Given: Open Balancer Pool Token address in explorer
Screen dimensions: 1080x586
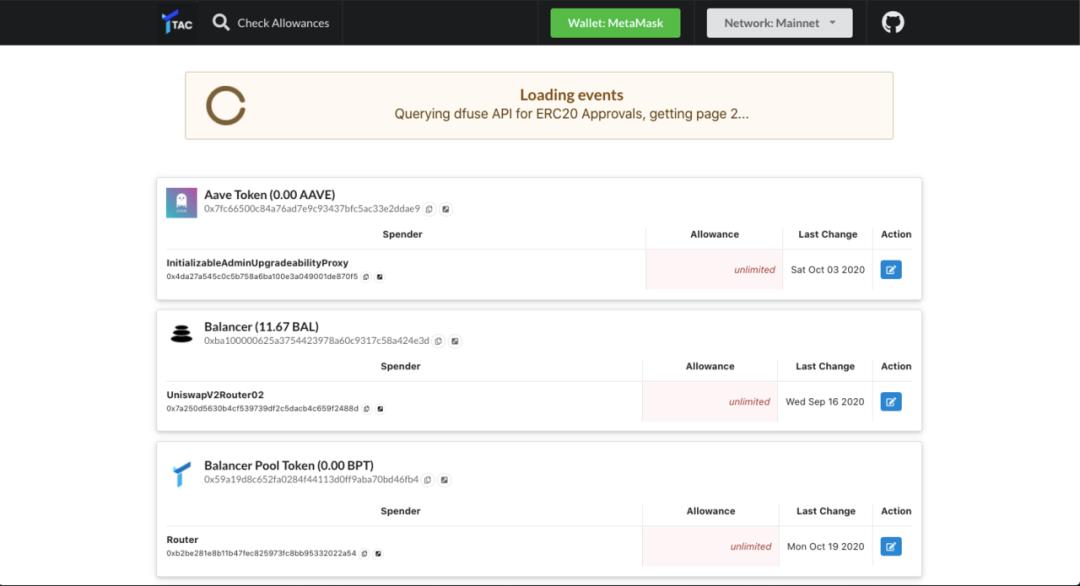Looking at the screenshot, I should (x=444, y=480).
